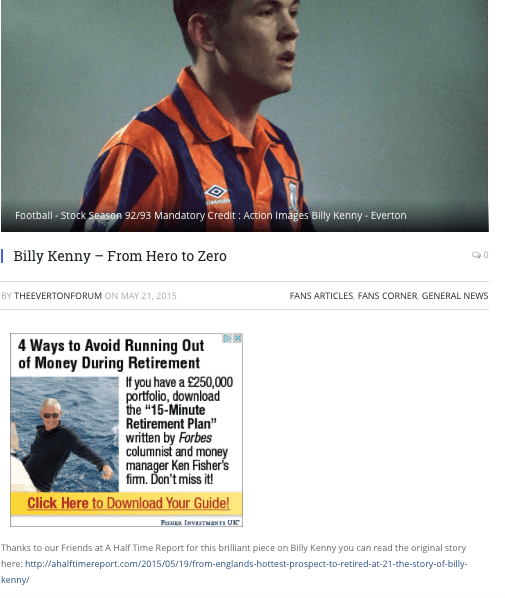Open the ahalftimereport.com story link
This screenshot has height=598, width=505.
point(233,571)
